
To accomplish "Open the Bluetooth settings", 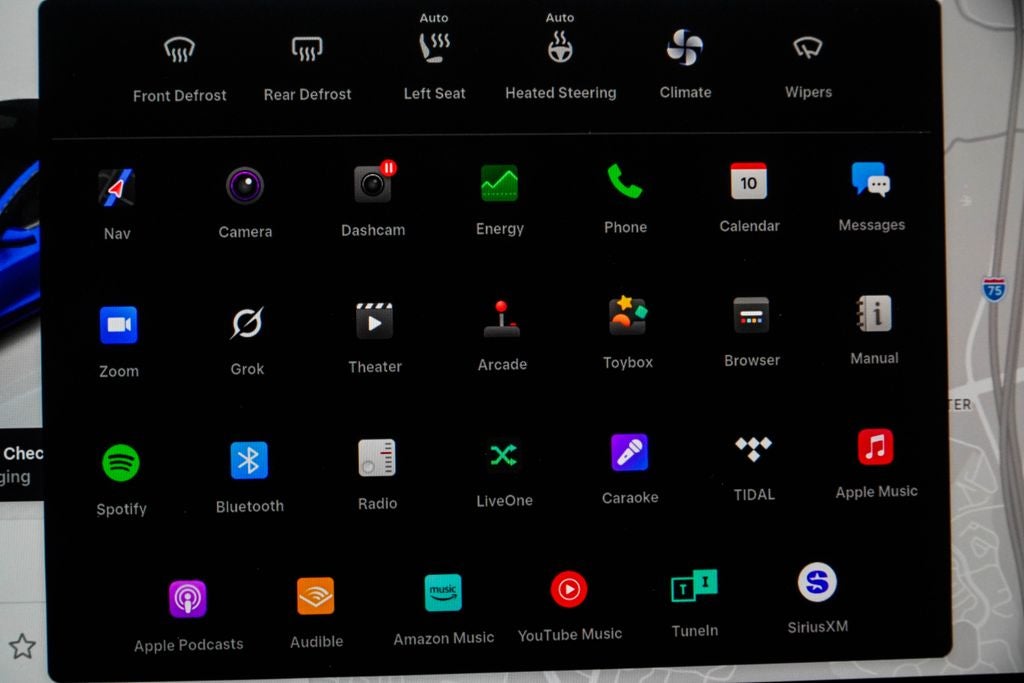I will point(249,461).
